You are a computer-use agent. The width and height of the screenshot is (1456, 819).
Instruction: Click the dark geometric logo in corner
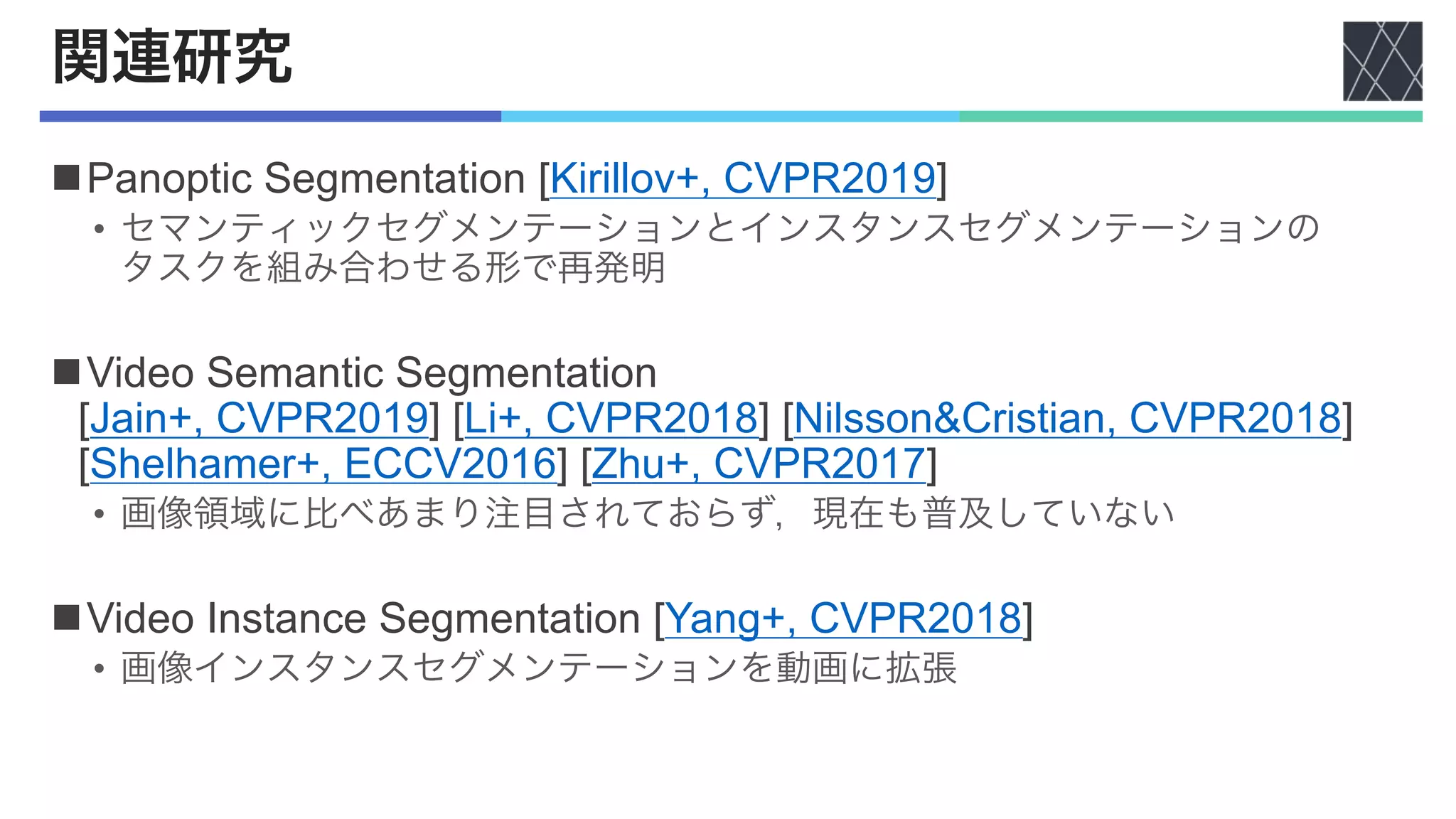tap(1382, 61)
